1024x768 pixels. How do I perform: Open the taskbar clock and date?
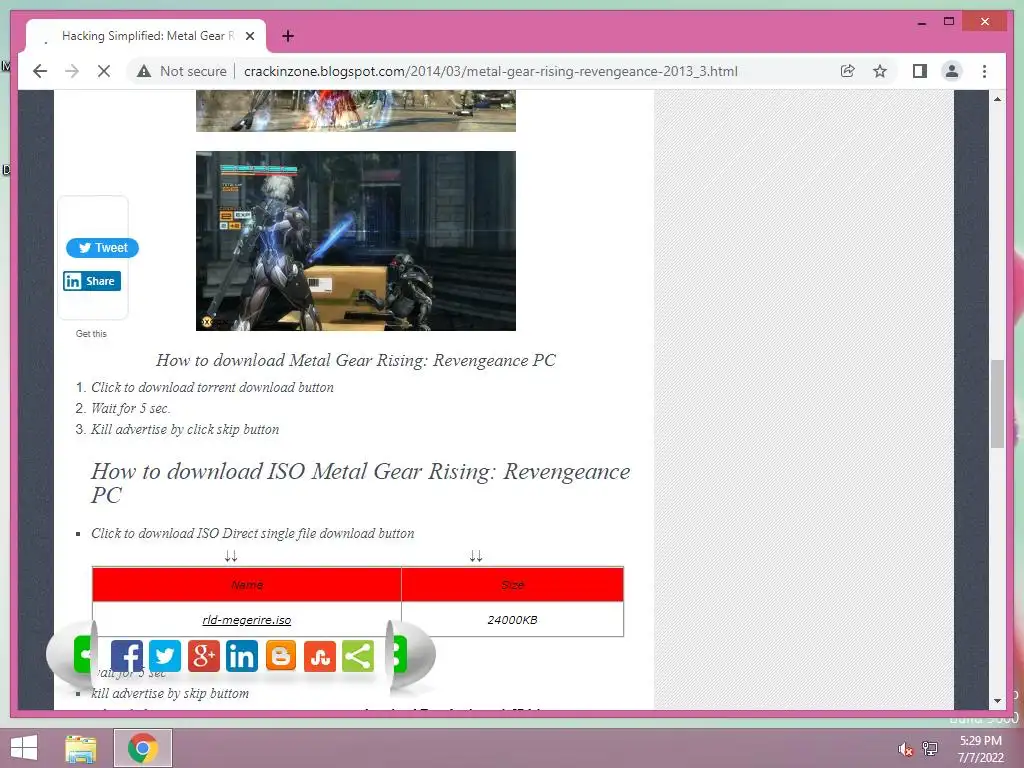click(980, 749)
